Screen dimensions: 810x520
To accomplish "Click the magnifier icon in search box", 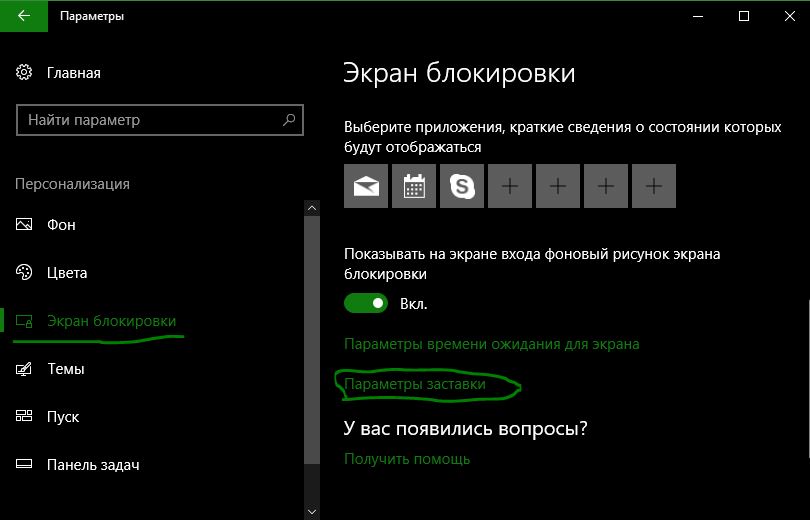I will 289,120.
